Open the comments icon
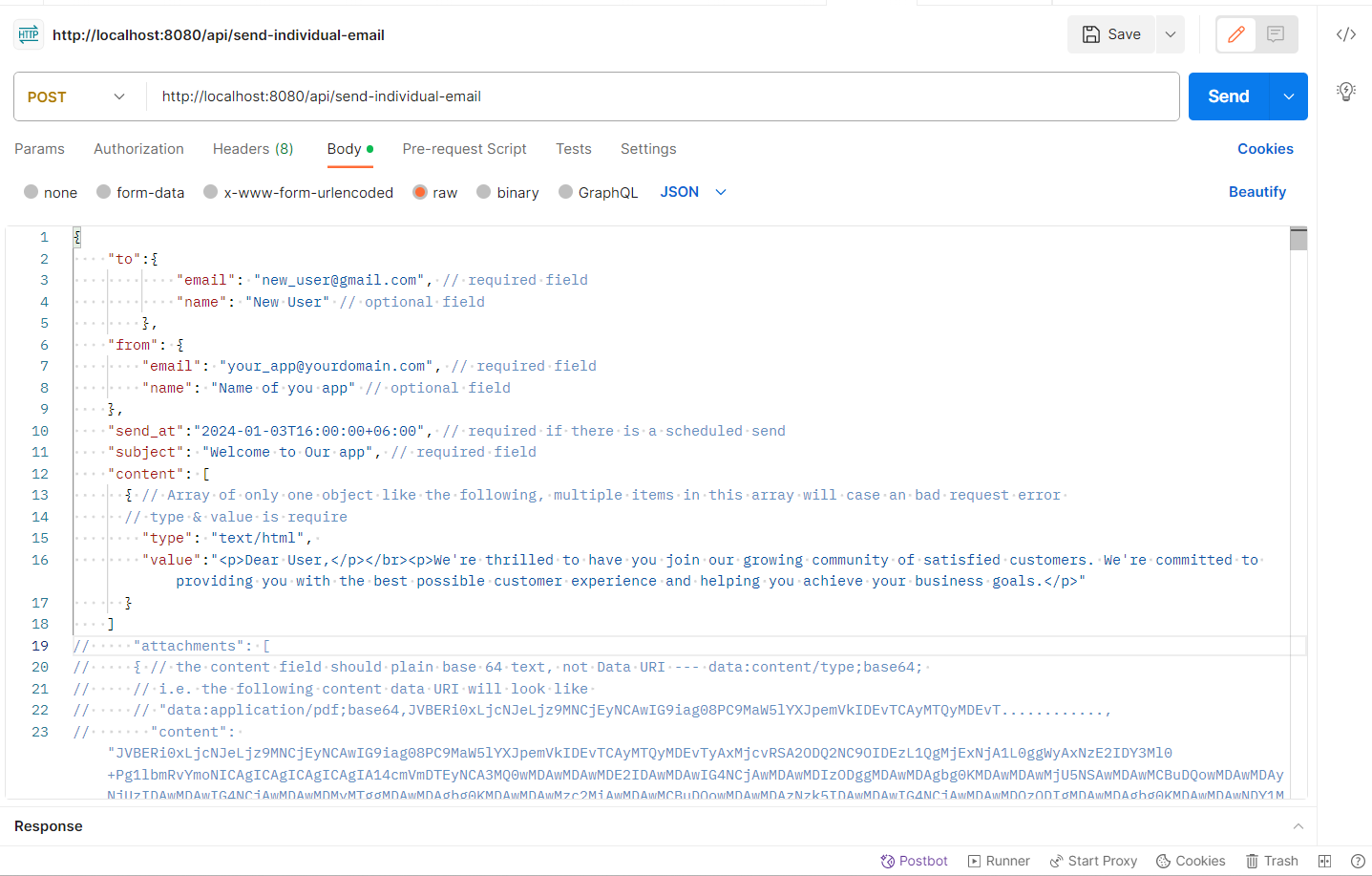The width and height of the screenshot is (1372, 876). (x=1276, y=34)
